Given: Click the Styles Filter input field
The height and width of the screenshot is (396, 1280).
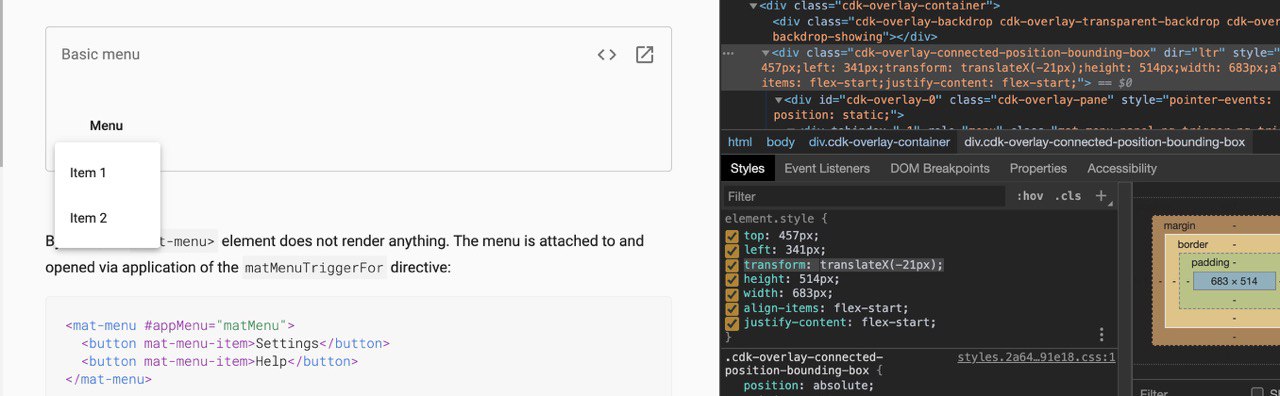Looking at the screenshot, I should 863,196.
